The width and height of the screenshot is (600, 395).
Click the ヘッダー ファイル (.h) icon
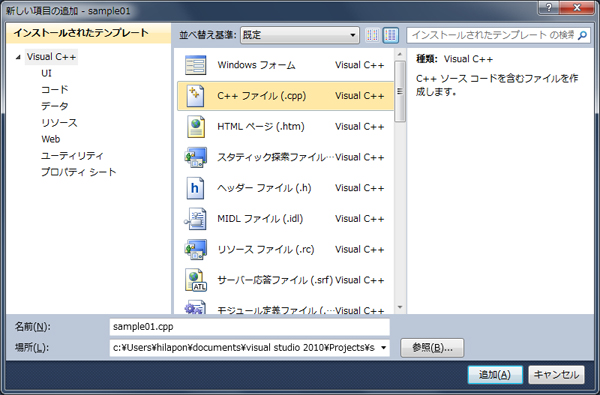(195, 188)
